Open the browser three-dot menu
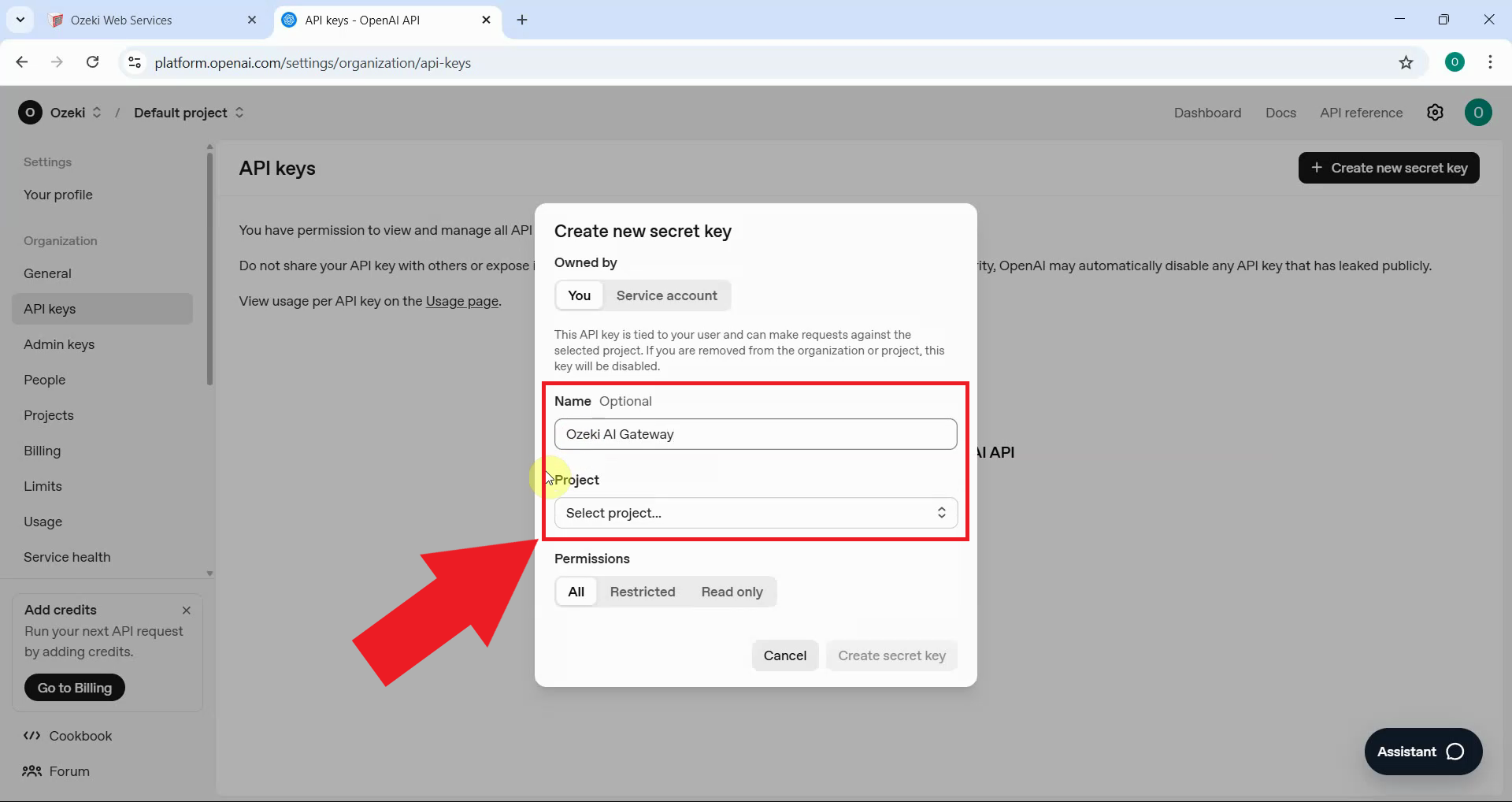 tap(1489, 62)
